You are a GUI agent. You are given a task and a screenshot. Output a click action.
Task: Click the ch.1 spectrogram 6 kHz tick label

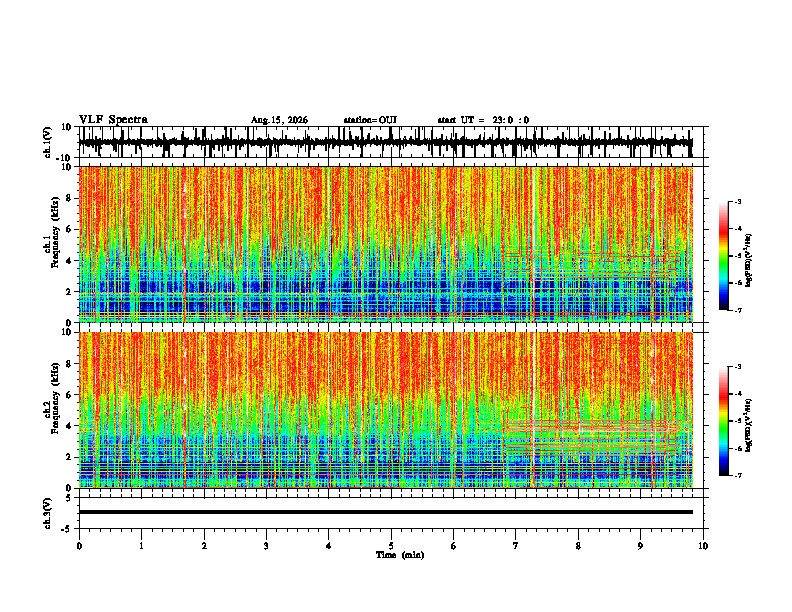[70, 229]
